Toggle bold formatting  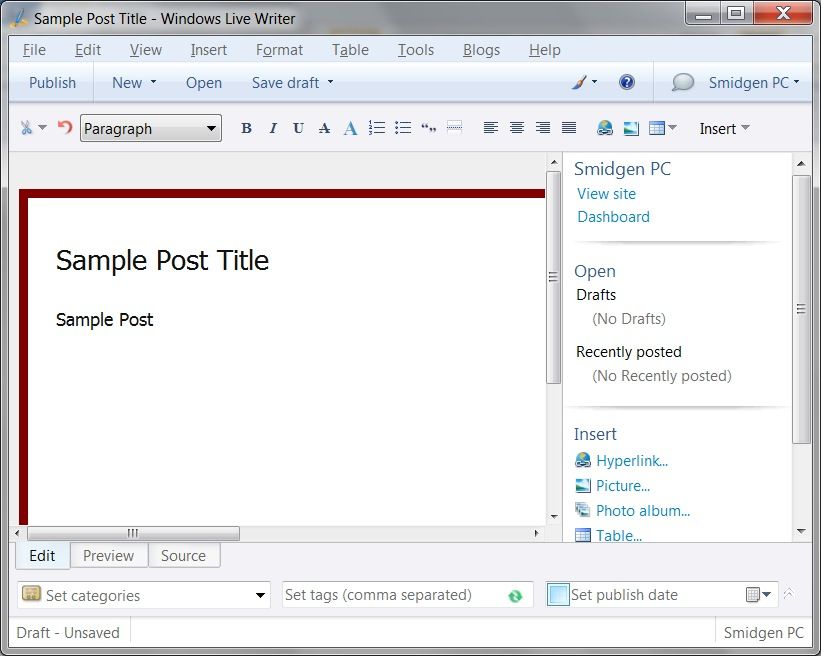246,128
